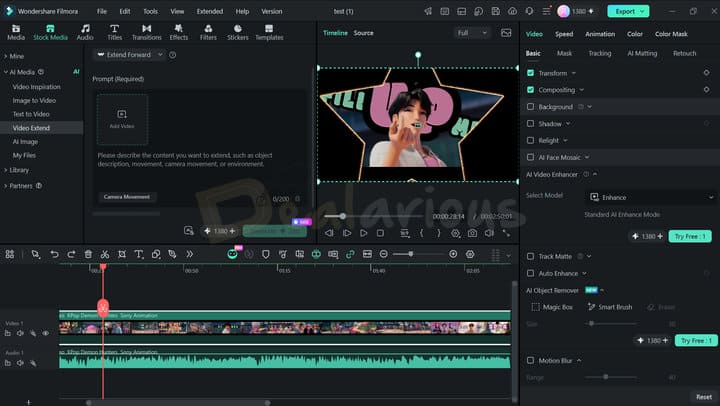Select the Crop tool in timeline toolbar
Image resolution: width=720 pixels, height=406 pixels.
[x=122, y=254]
